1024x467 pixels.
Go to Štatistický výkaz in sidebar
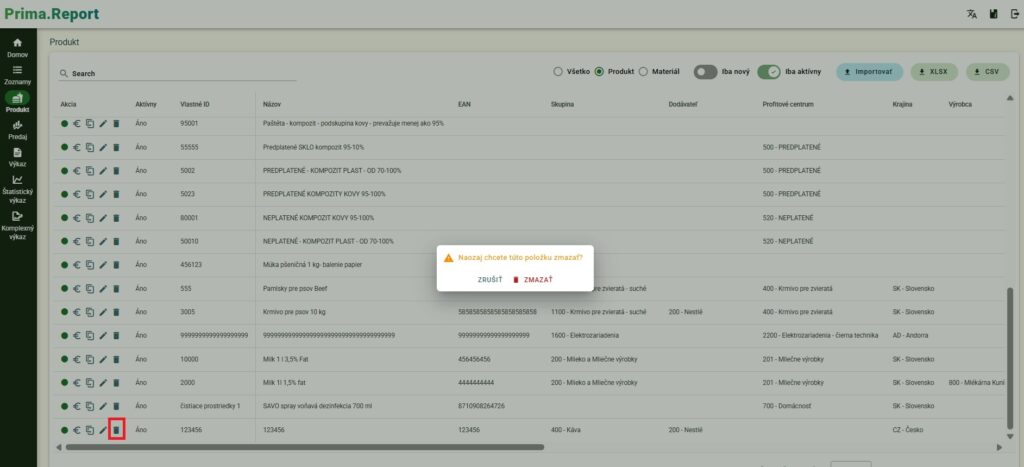17,189
